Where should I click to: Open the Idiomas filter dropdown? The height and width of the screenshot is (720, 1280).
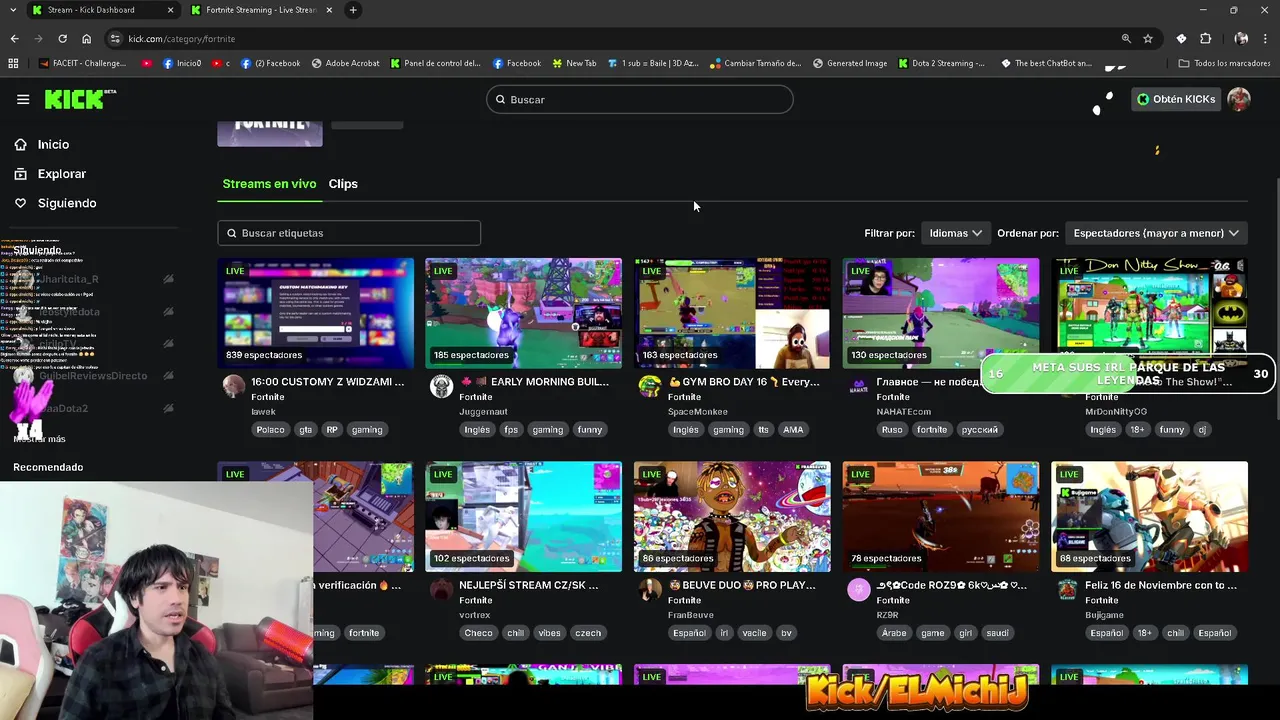955,233
